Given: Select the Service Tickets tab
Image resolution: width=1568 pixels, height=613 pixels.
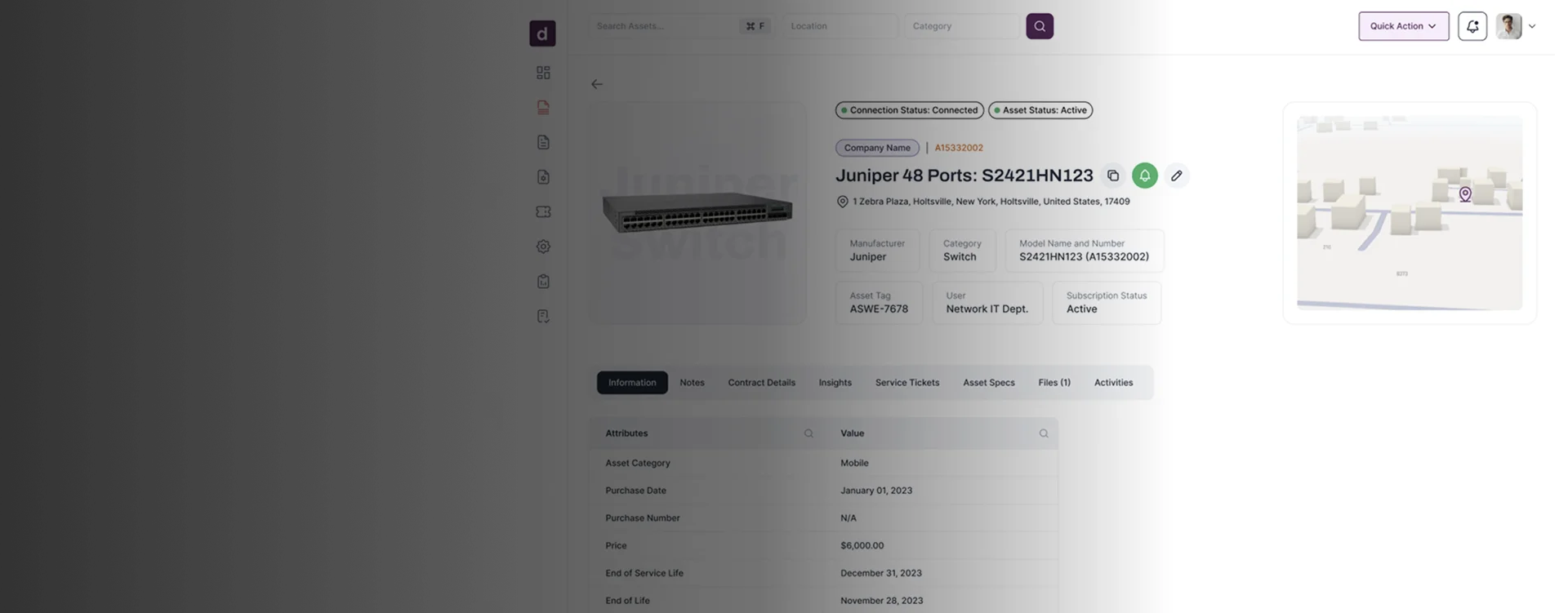Looking at the screenshot, I should [x=906, y=383].
